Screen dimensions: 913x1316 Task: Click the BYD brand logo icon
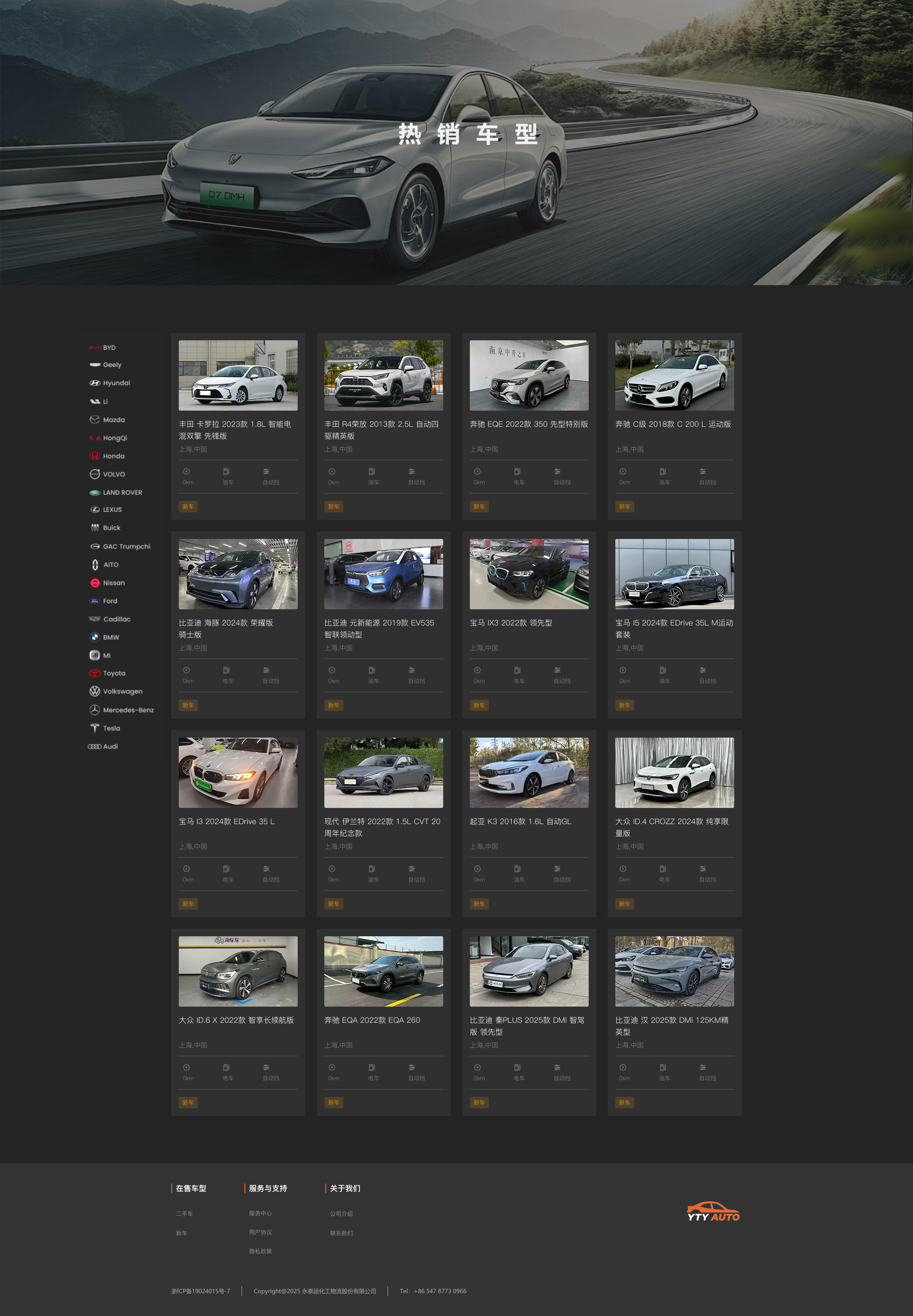94,347
